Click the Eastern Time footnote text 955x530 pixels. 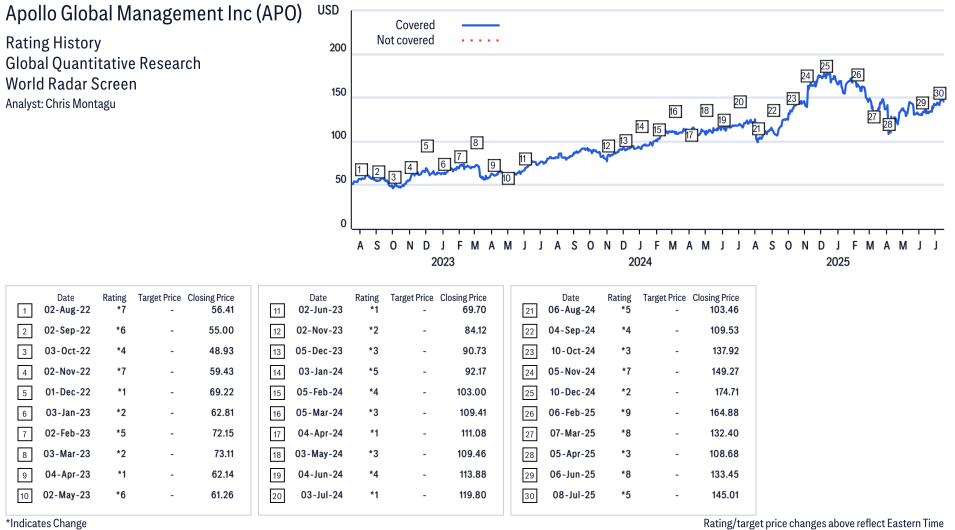823,523
